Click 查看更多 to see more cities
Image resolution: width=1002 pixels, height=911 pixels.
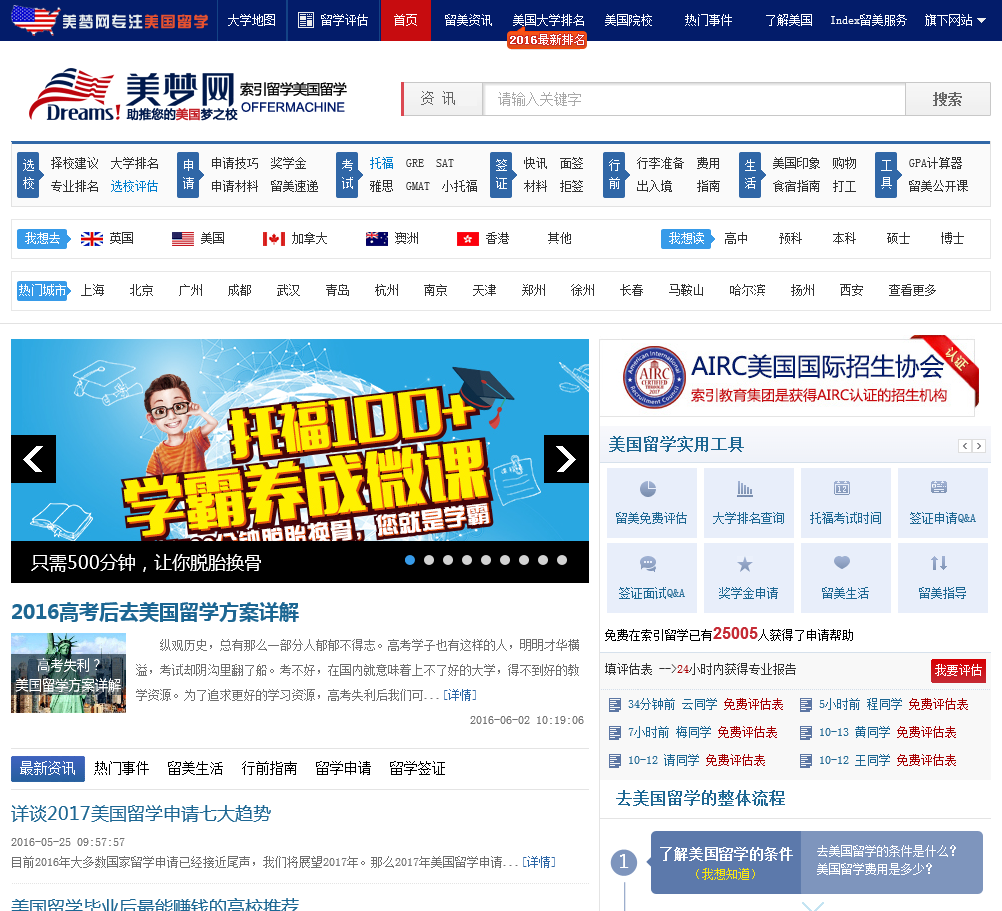[x=912, y=291]
